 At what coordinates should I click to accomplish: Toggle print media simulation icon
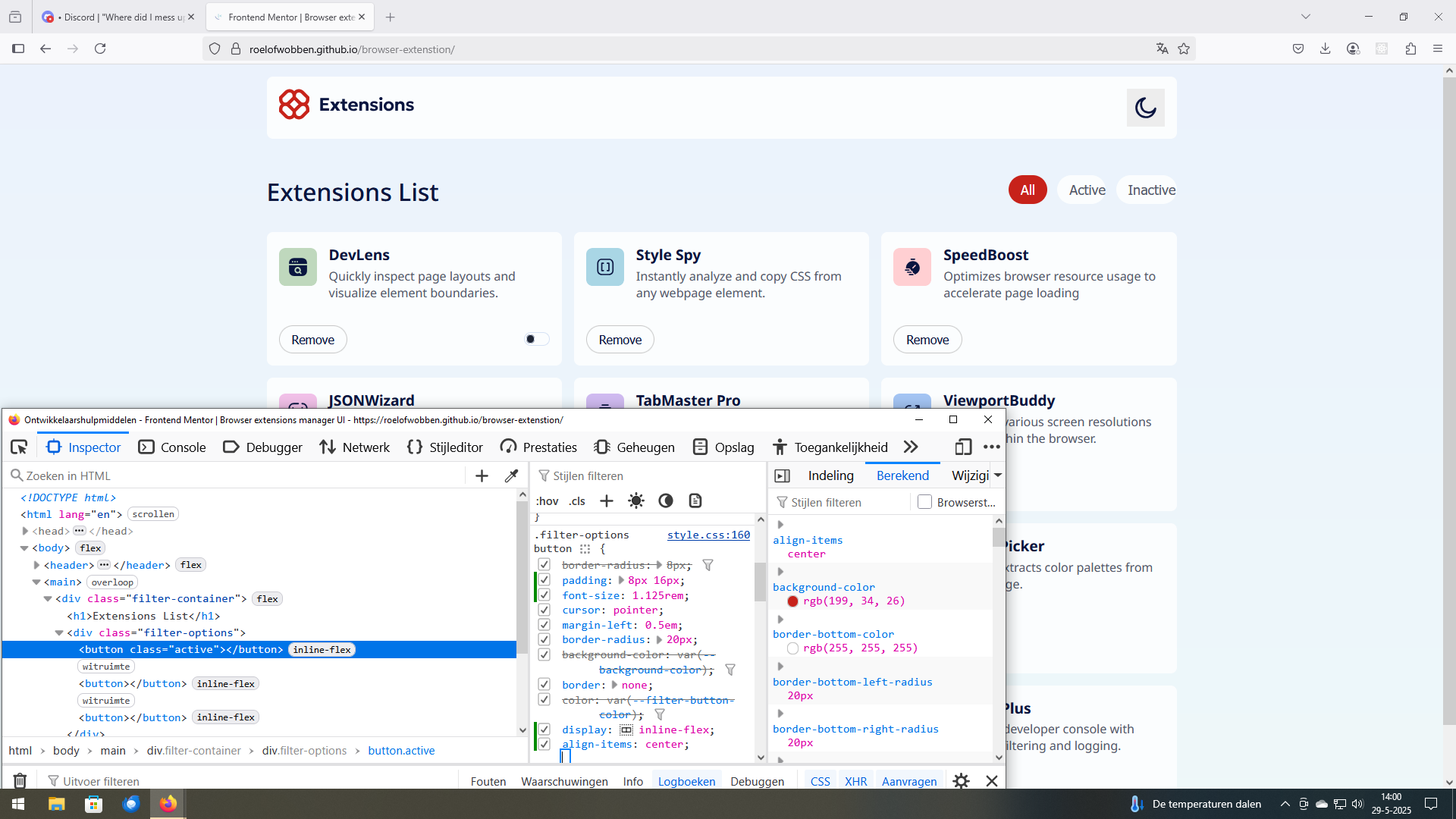(695, 500)
